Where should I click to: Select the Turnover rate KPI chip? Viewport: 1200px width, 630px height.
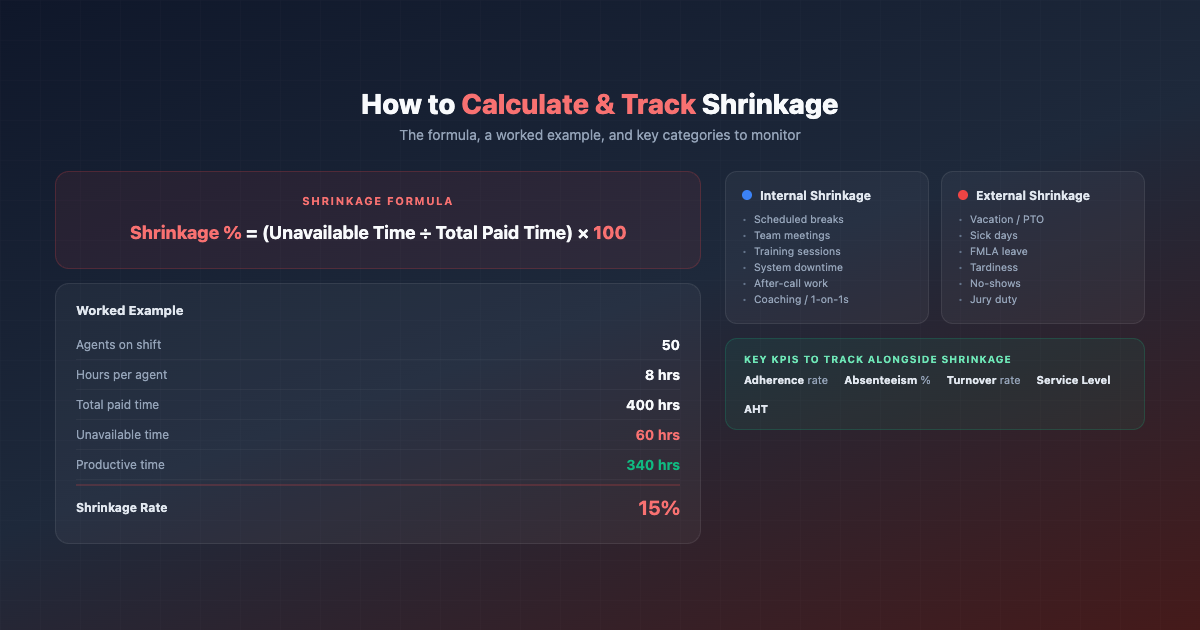(985, 380)
